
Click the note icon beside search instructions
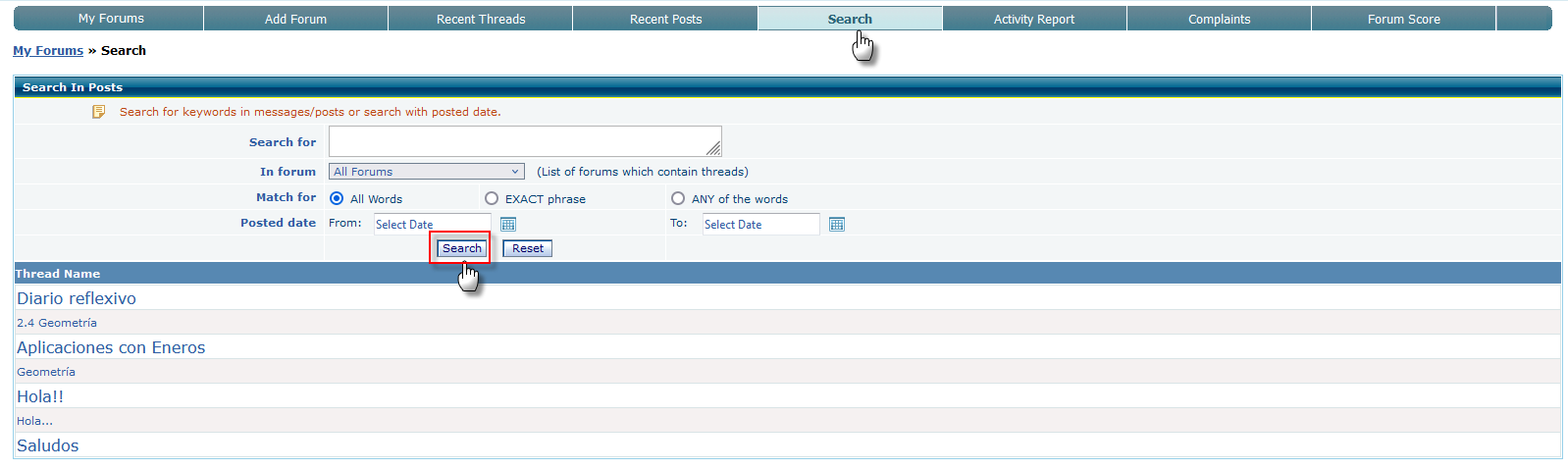(99, 112)
